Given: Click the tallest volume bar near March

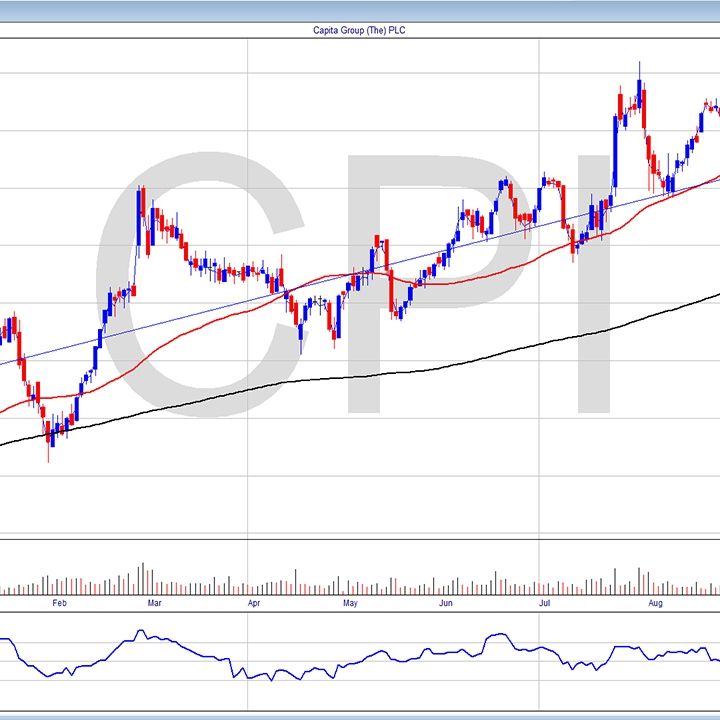Looking at the screenshot, I should pos(142,577).
